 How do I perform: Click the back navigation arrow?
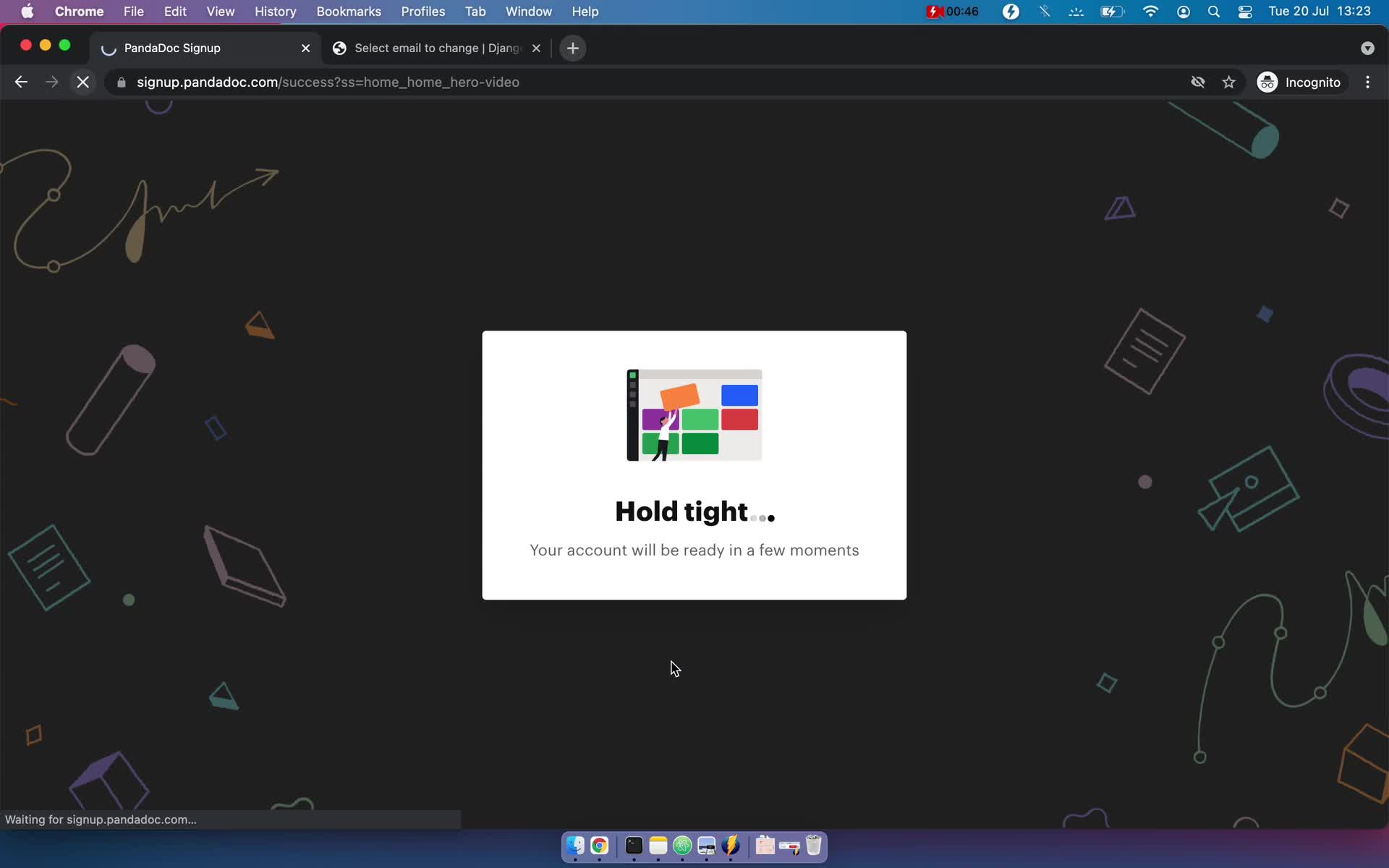[x=20, y=82]
